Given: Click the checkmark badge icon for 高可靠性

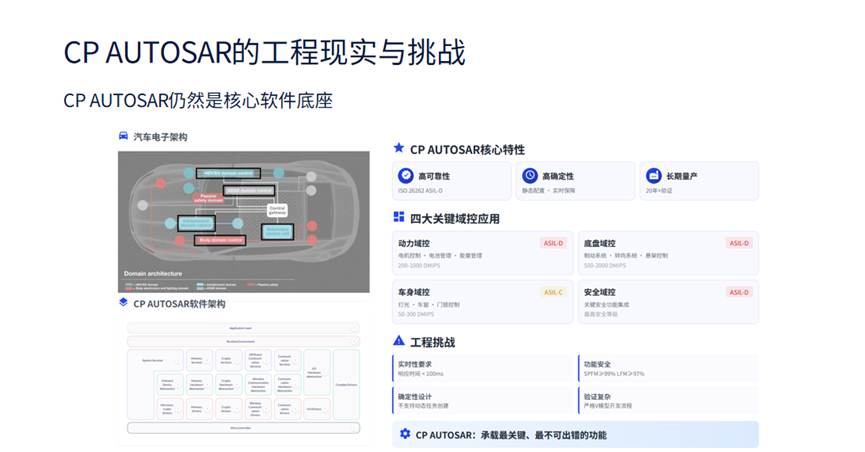Looking at the screenshot, I should 406,176.
